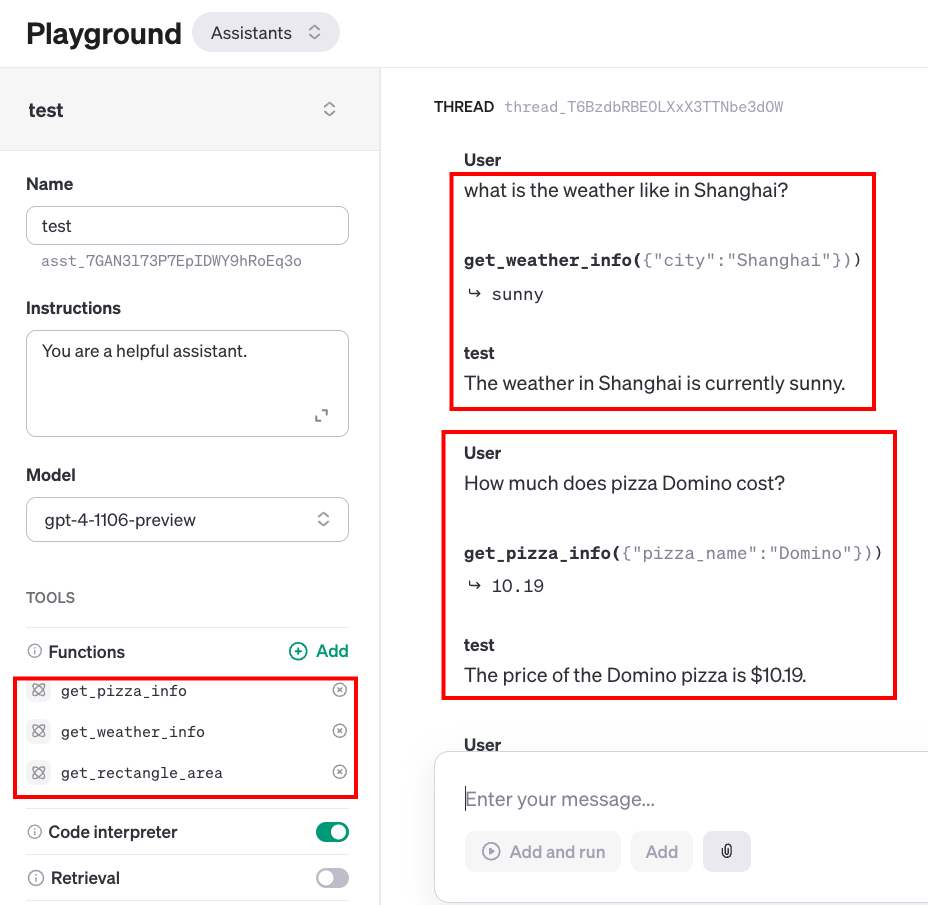Click the attach file paperclip icon
The width and height of the screenshot is (928, 905).
pos(727,851)
